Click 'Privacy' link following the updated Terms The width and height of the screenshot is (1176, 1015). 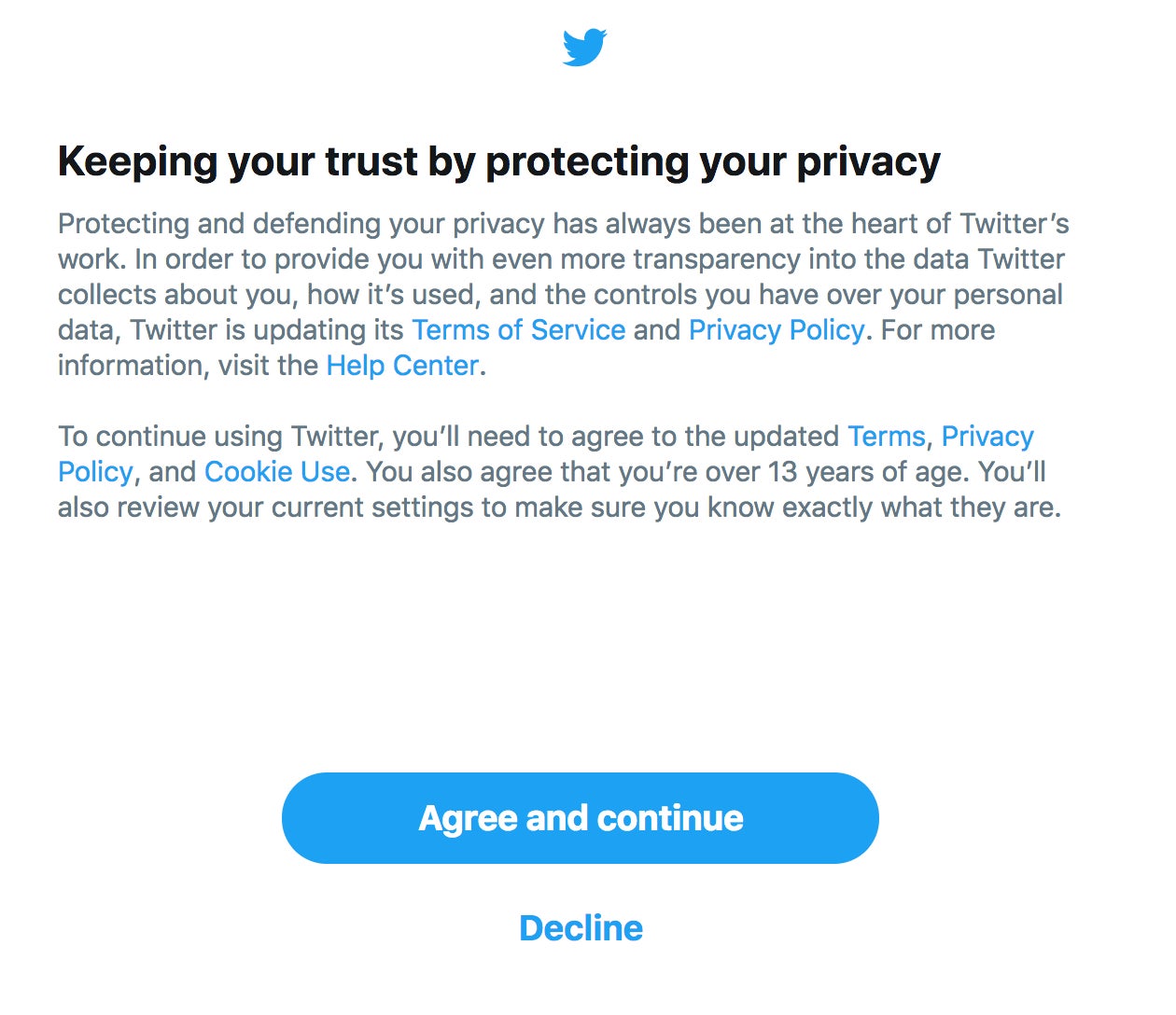click(x=987, y=437)
